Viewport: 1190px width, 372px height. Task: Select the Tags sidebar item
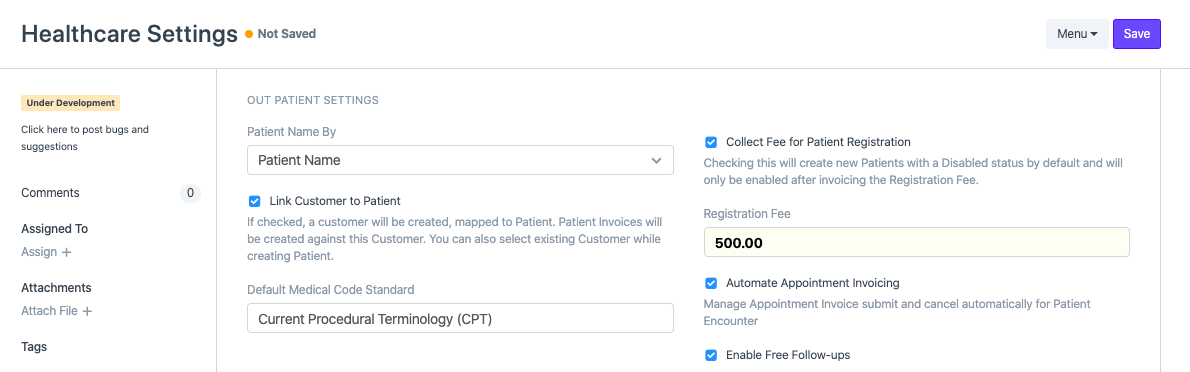click(x=34, y=346)
